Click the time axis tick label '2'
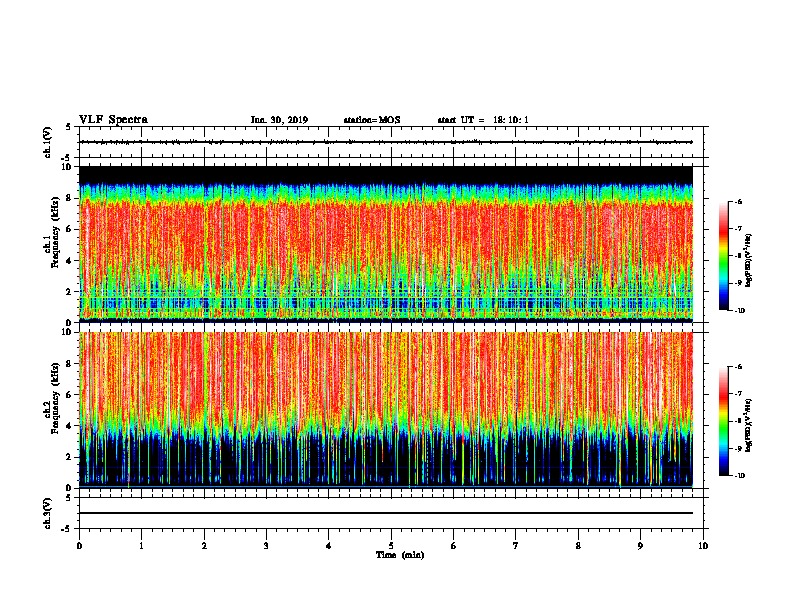Screen dimensions: 792x612 (x=204, y=546)
